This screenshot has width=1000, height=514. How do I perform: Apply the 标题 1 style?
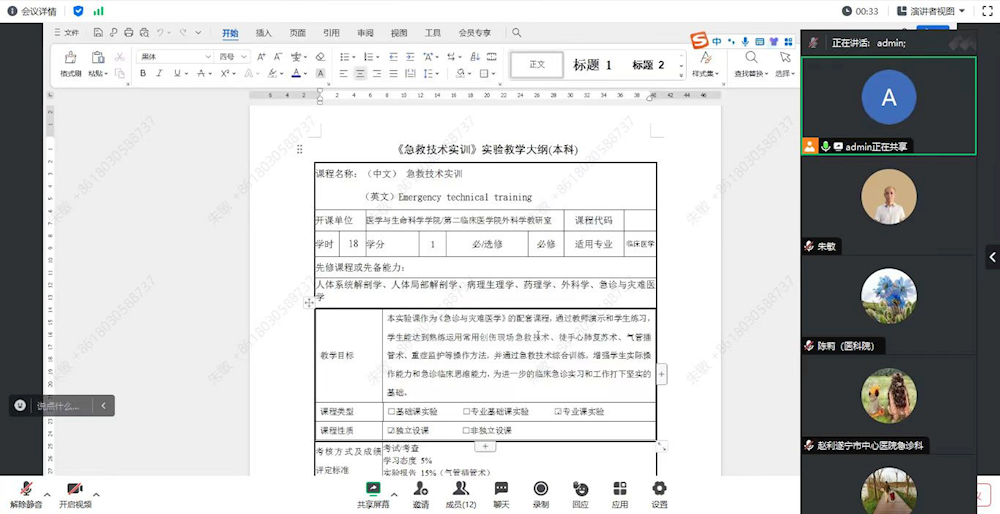[x=592, y=64]
